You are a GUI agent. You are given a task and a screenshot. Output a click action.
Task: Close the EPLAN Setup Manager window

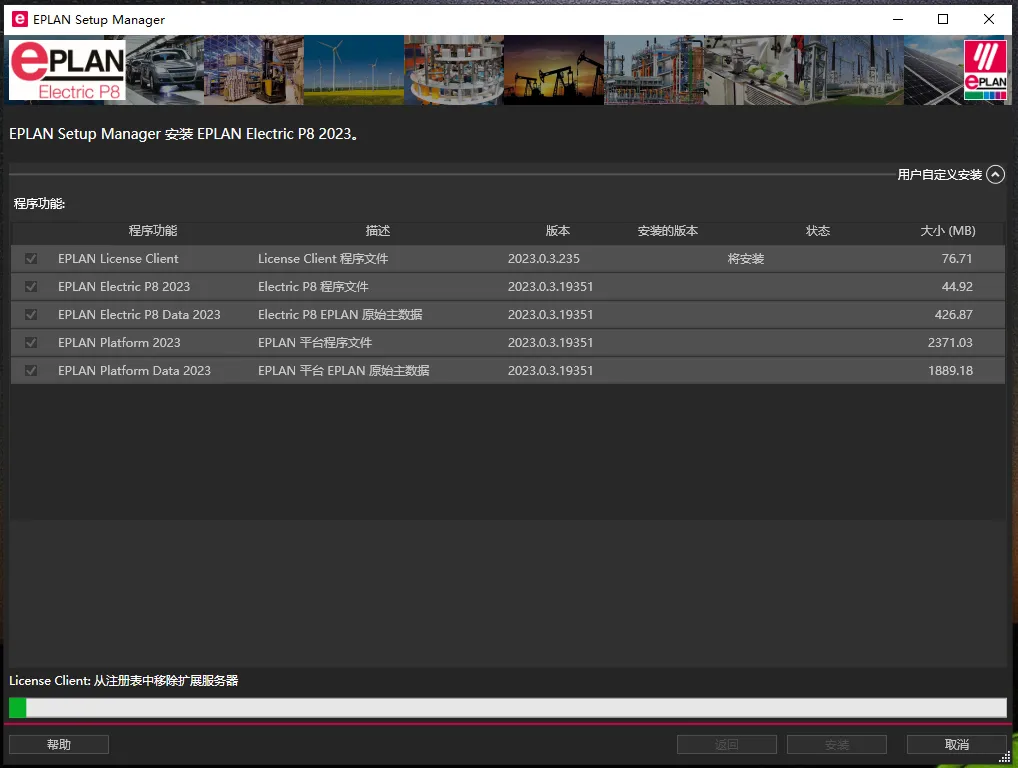pyautogui.click(x=989, y=19)
